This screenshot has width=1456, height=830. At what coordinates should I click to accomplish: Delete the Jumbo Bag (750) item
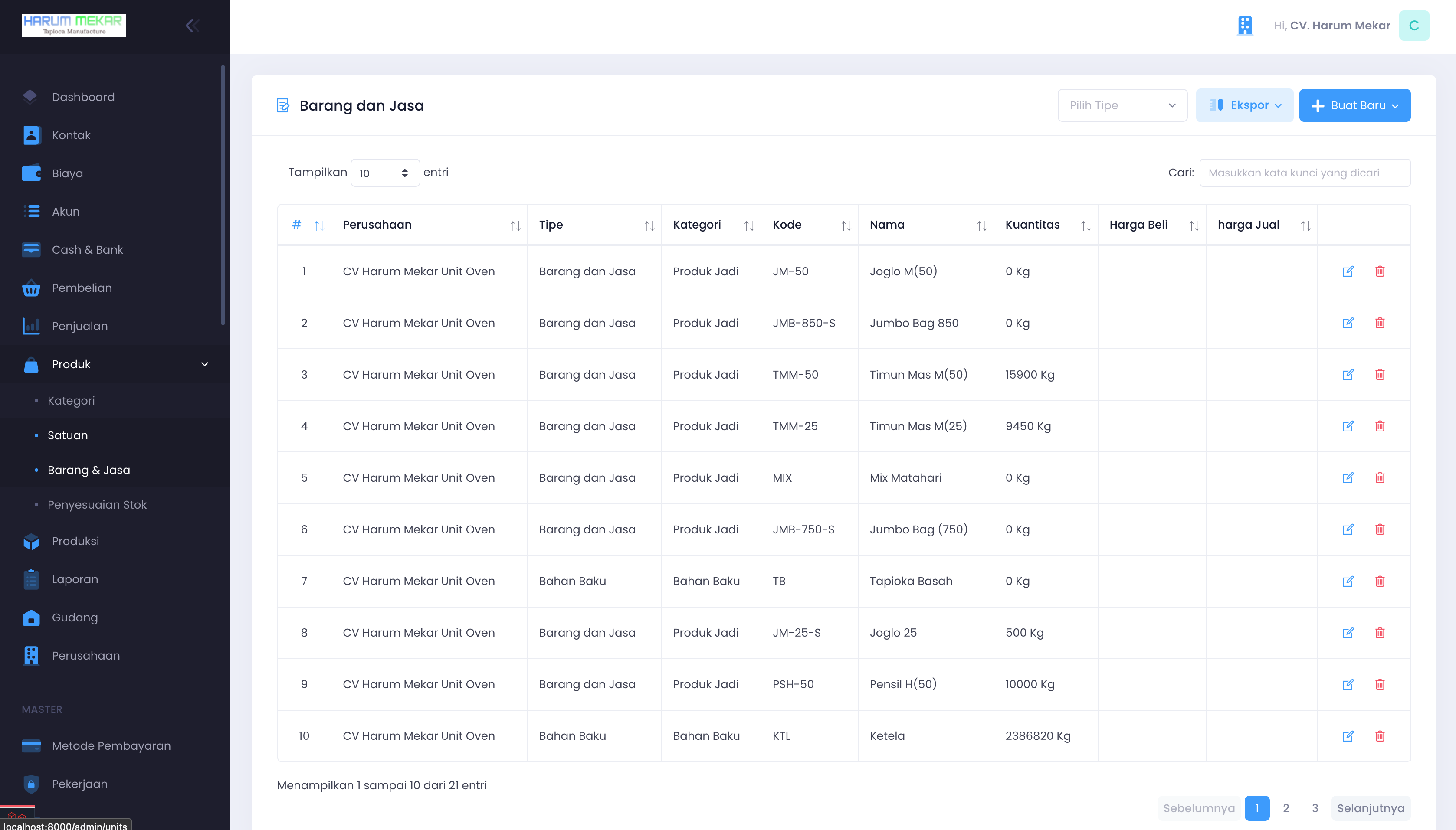pyautogui.click(x=1380, y=529)
